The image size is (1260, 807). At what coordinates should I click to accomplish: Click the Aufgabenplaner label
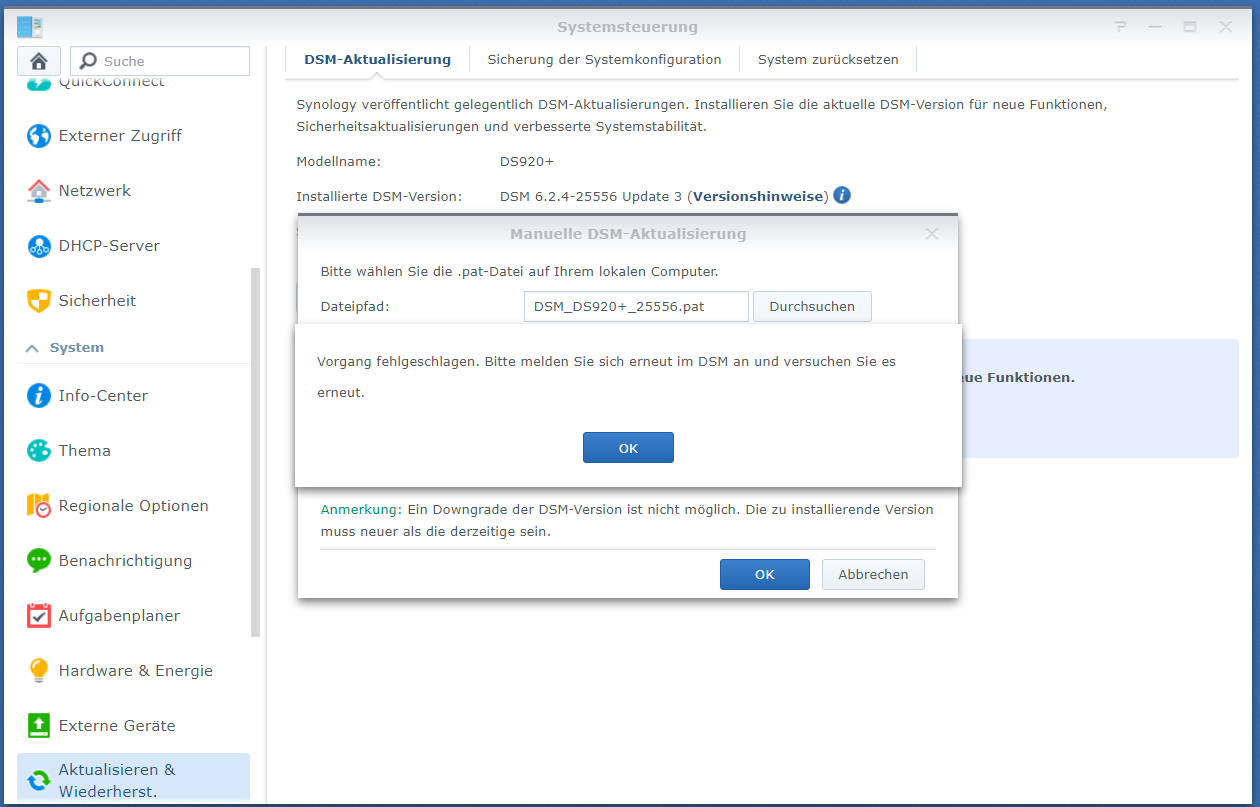coord(120,616)
